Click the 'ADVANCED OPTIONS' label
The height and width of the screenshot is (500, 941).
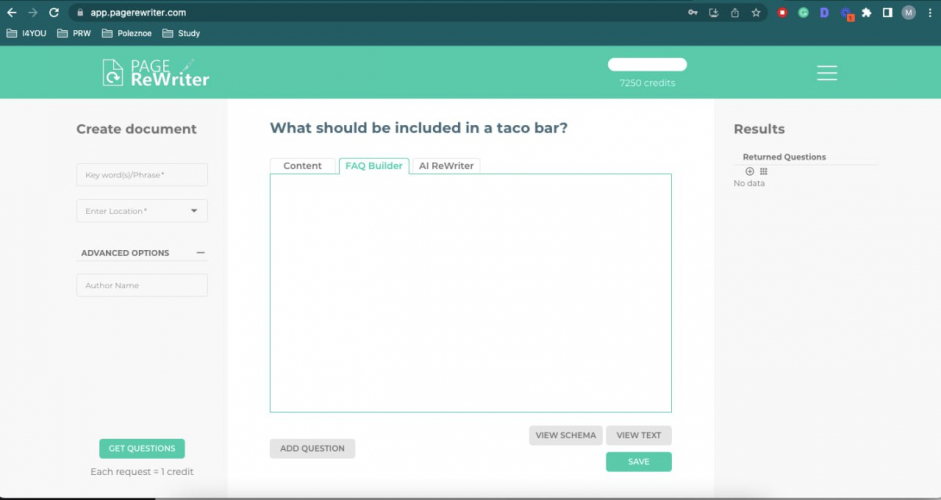tap(125, 253)
